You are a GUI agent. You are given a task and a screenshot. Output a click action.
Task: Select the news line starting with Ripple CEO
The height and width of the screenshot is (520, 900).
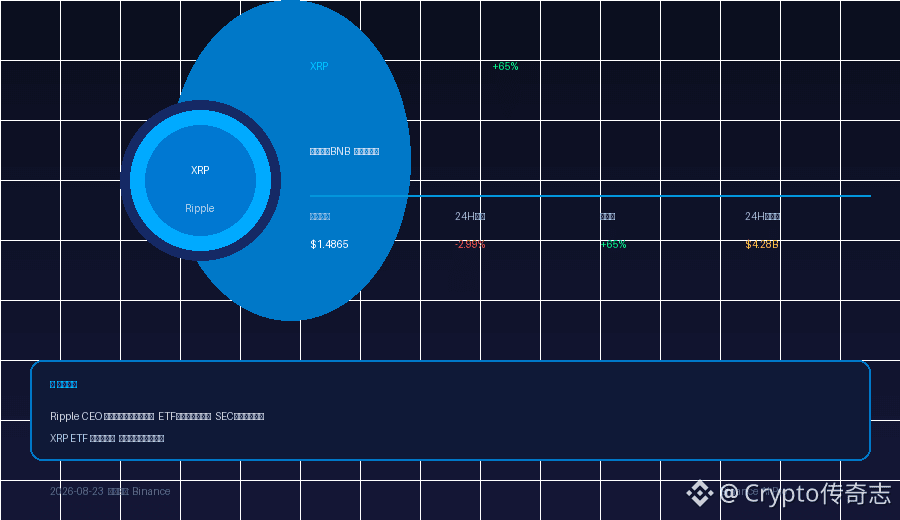click(x=157, y=416)
